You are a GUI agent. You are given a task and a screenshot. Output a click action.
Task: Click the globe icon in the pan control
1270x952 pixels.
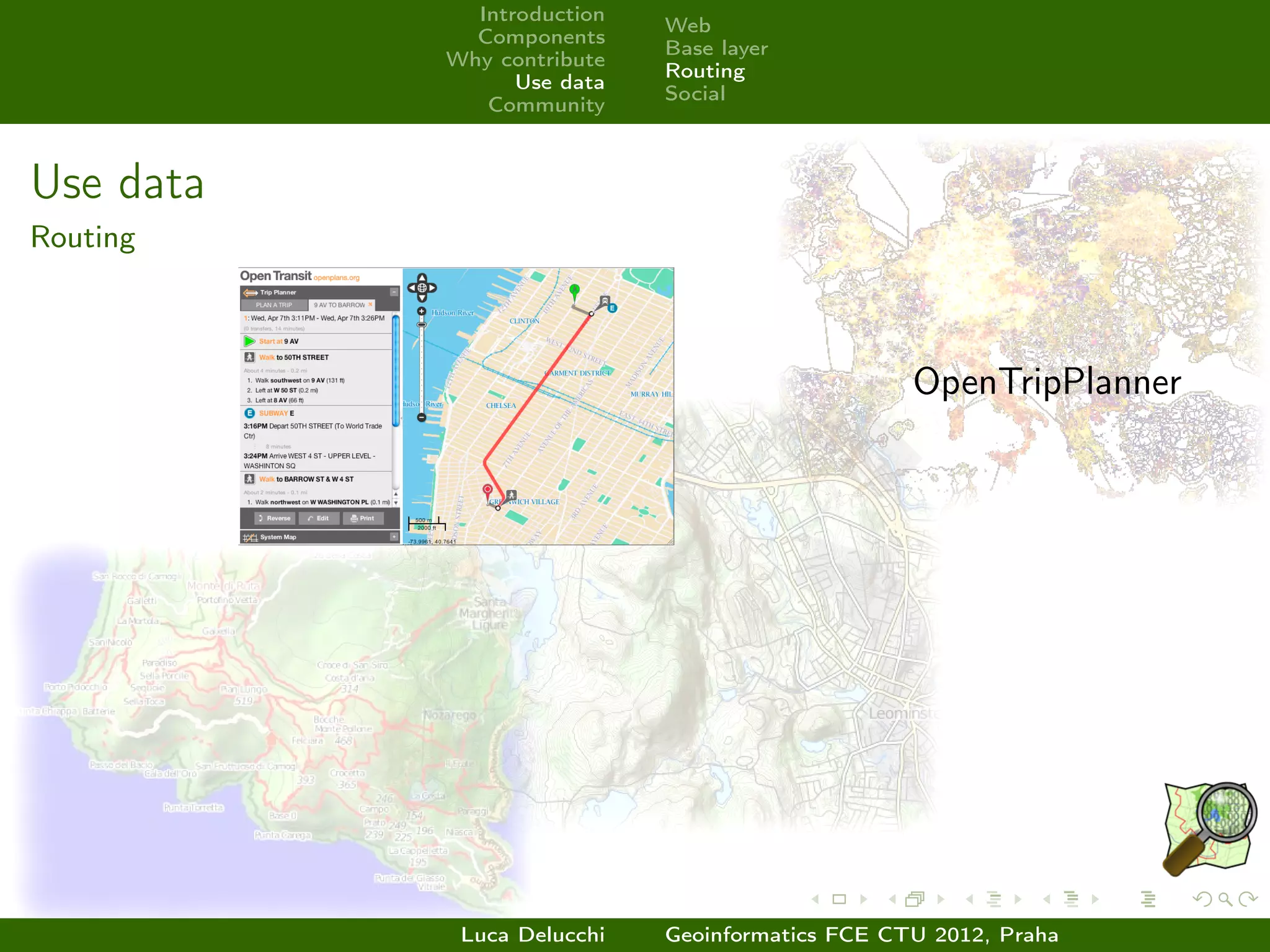click(x=422, y=288)
